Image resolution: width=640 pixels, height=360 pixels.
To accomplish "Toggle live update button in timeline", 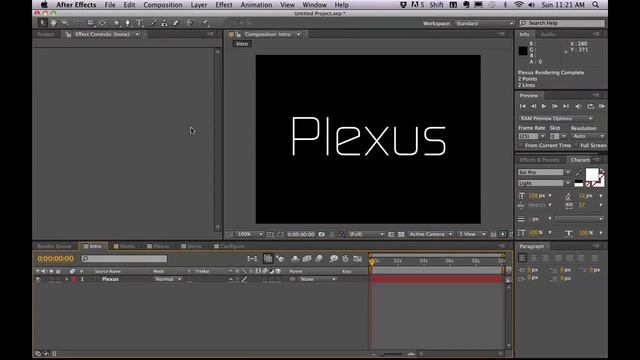I will (268, 258).
